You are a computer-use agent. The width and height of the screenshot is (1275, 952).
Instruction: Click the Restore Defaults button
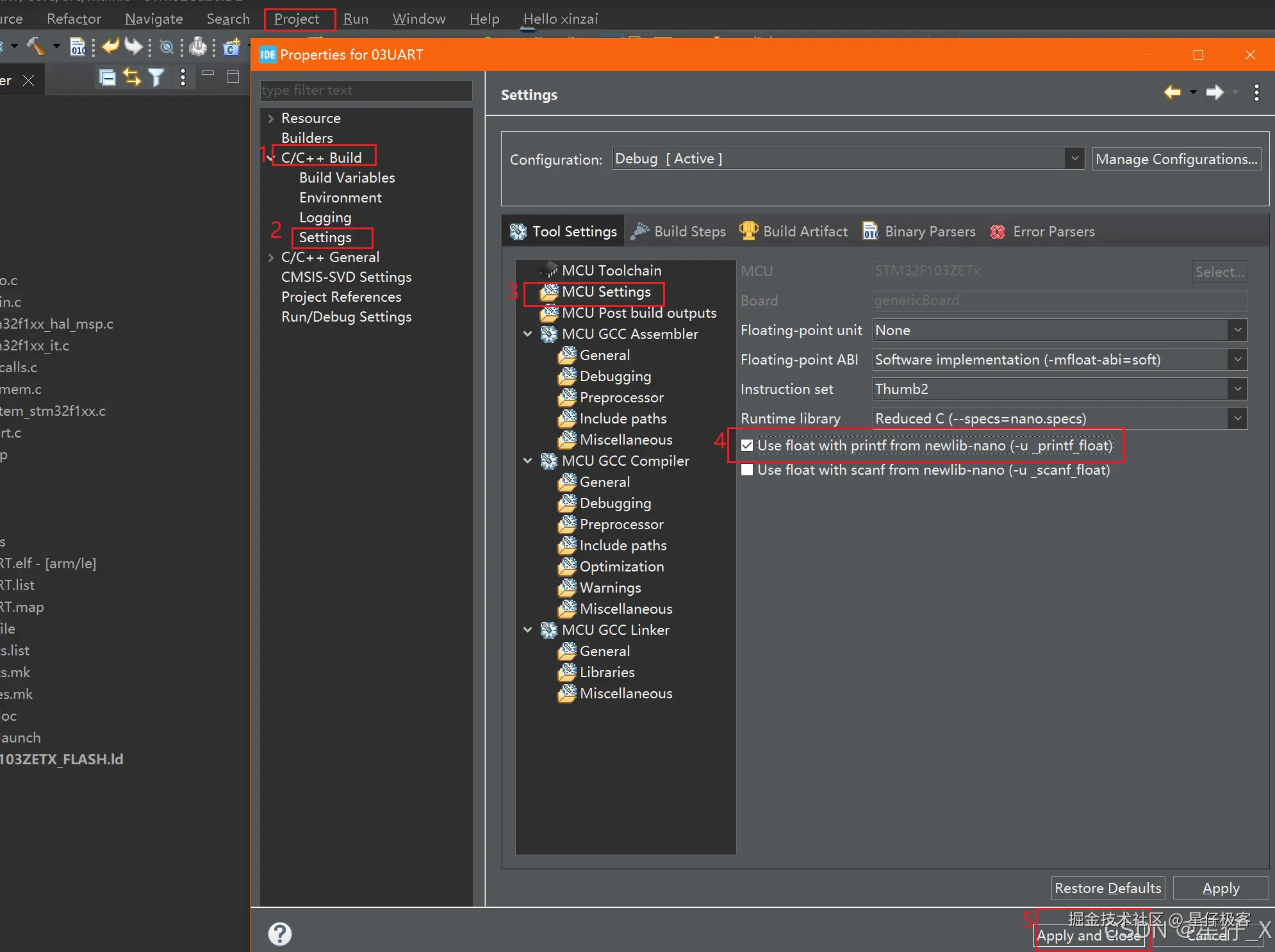pyautogui.click(x=1108, y=889)
